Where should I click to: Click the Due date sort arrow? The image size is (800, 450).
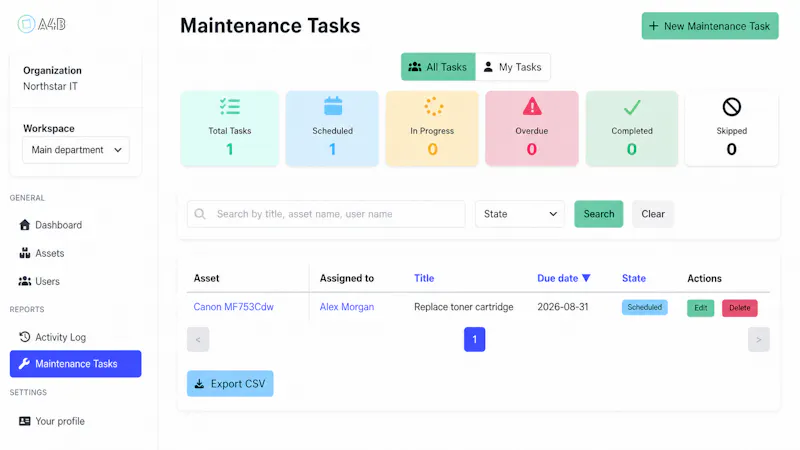pos(586,278)
